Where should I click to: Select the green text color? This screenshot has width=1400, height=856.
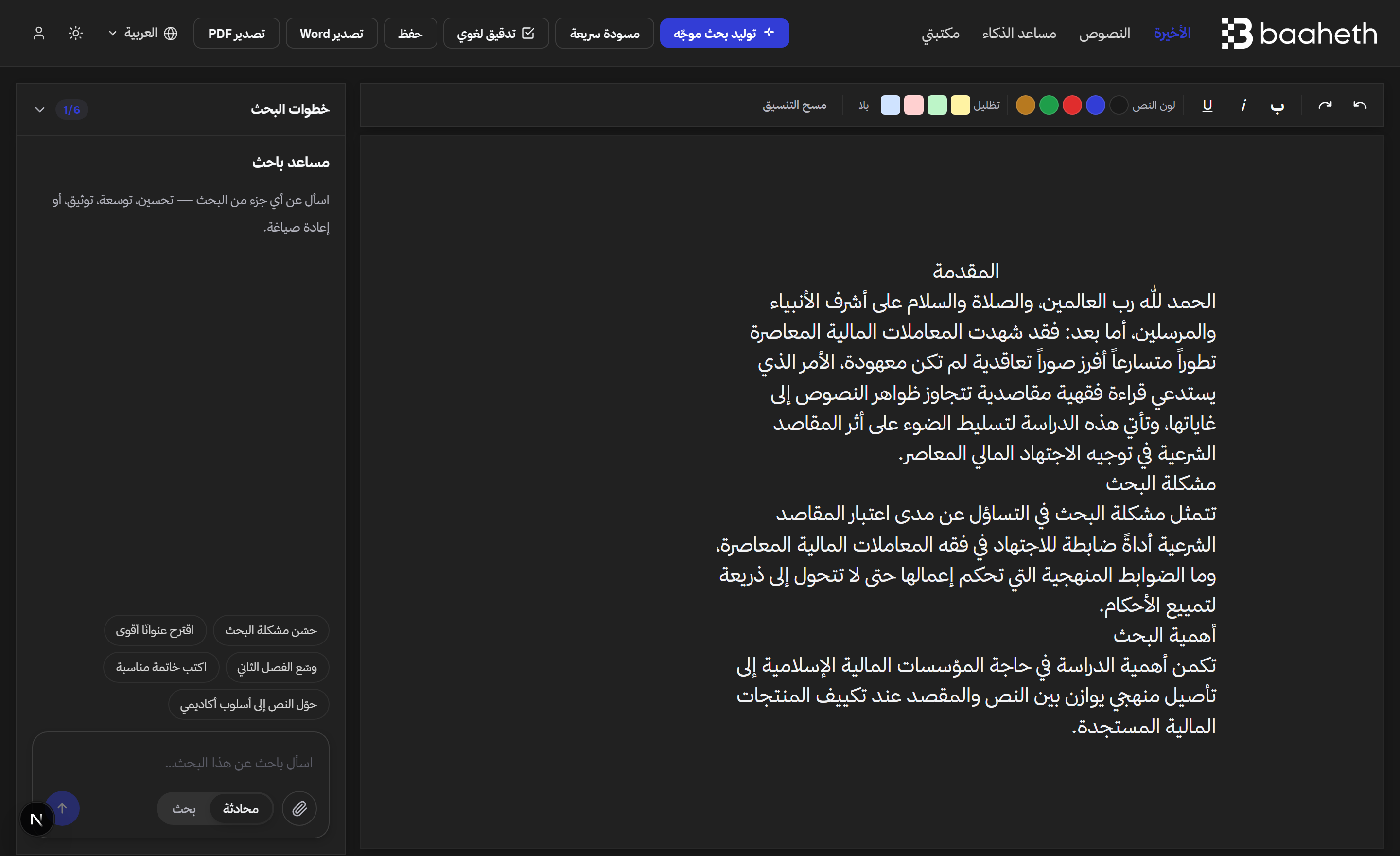click(1049, 105)
